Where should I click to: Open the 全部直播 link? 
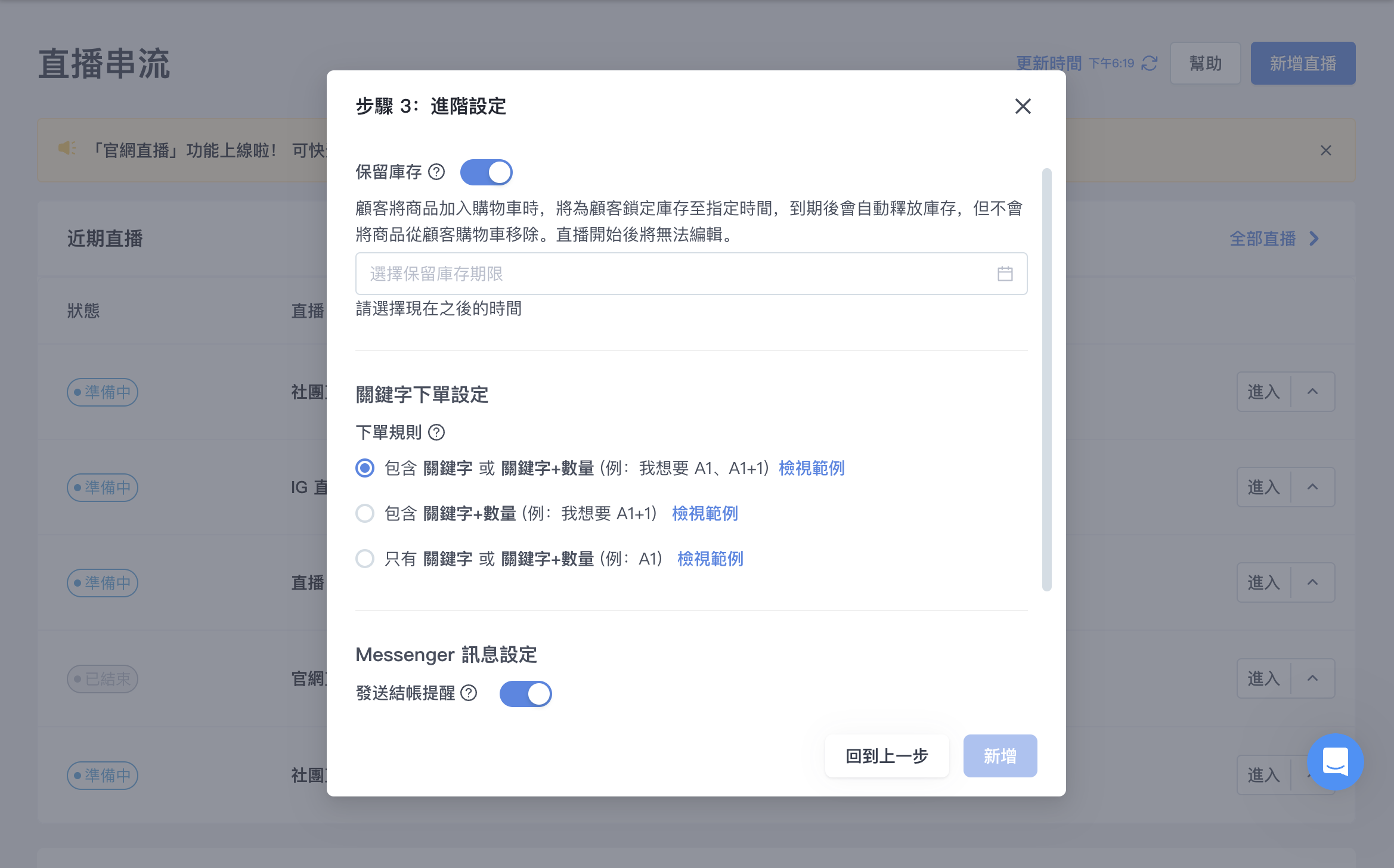(1262, 238)
